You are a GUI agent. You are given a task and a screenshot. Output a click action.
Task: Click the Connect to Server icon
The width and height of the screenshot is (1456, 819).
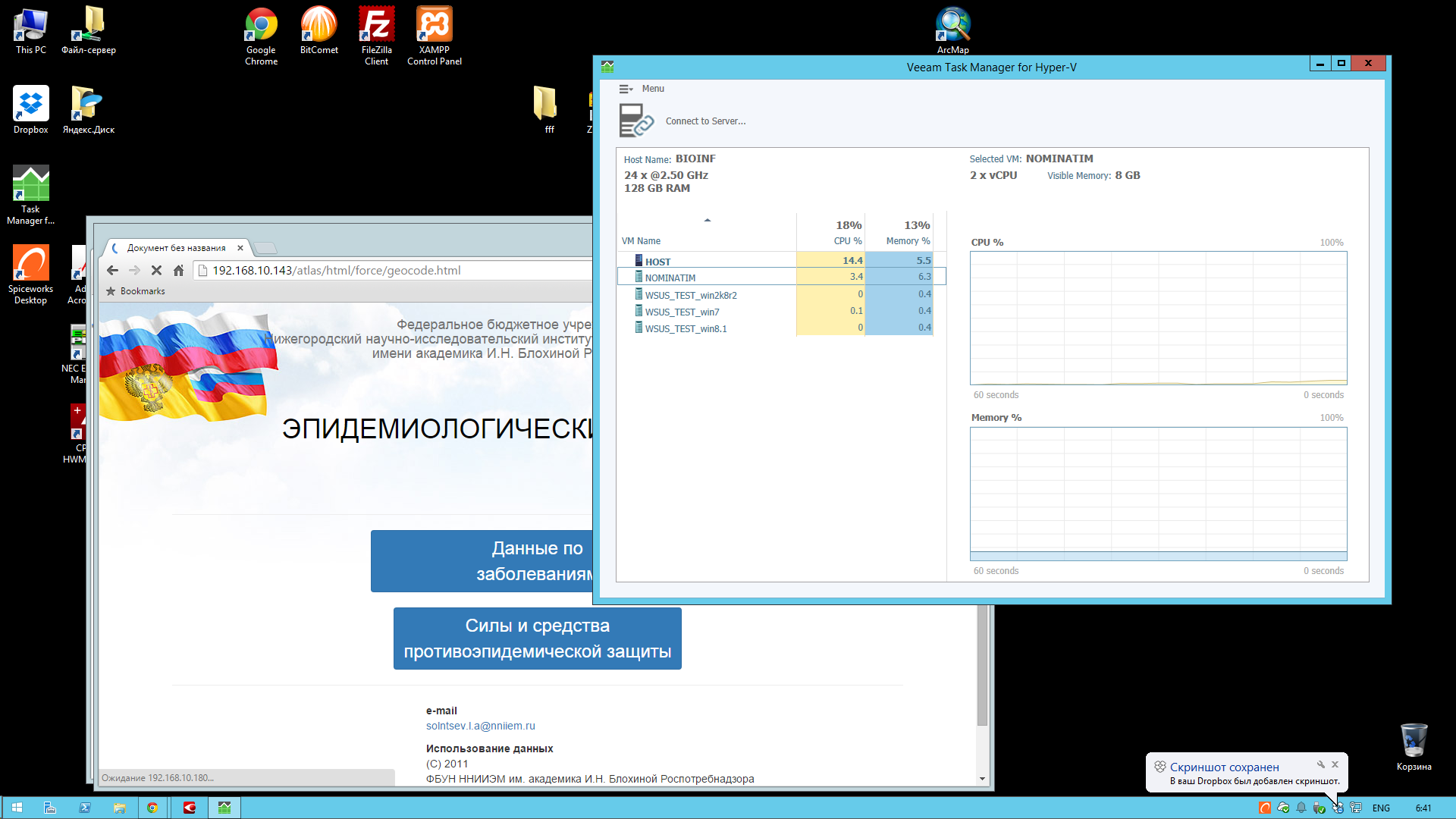[636, 121]
